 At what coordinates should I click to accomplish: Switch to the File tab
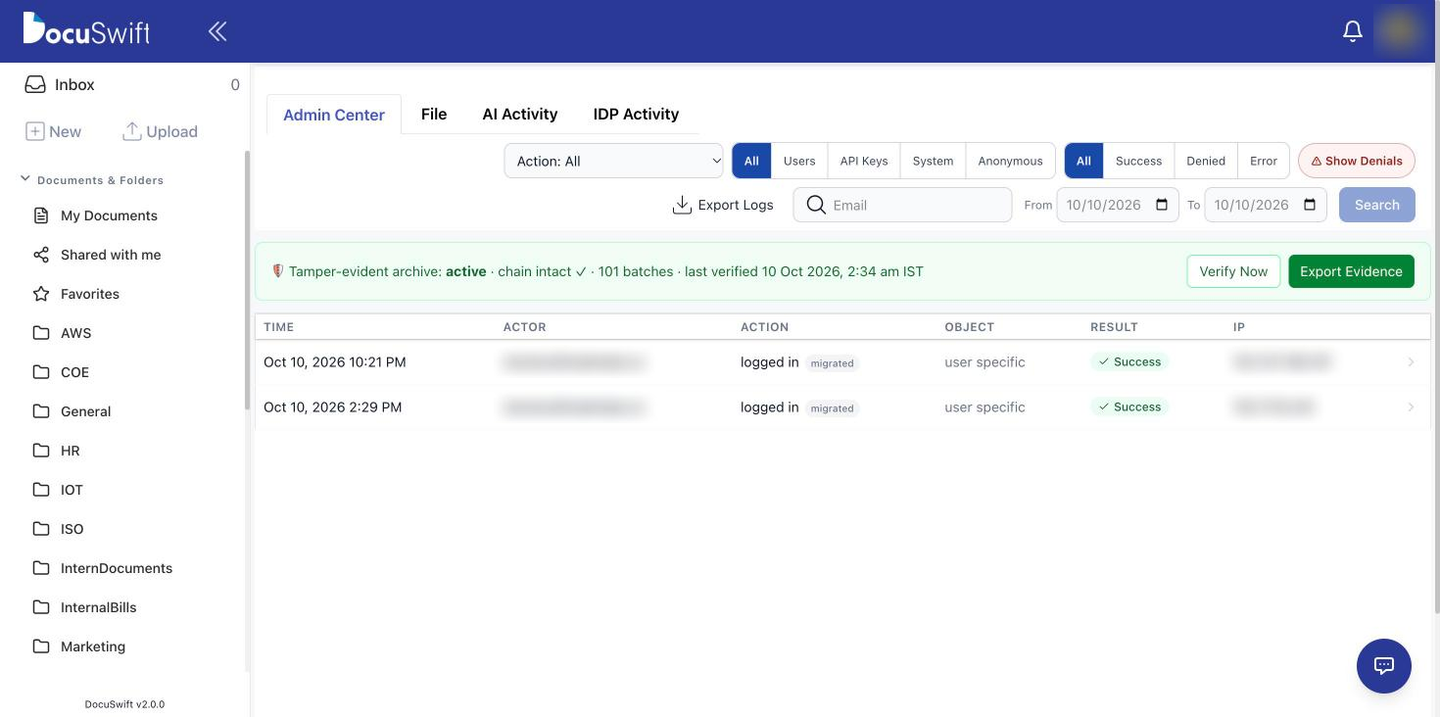point(434,114)
